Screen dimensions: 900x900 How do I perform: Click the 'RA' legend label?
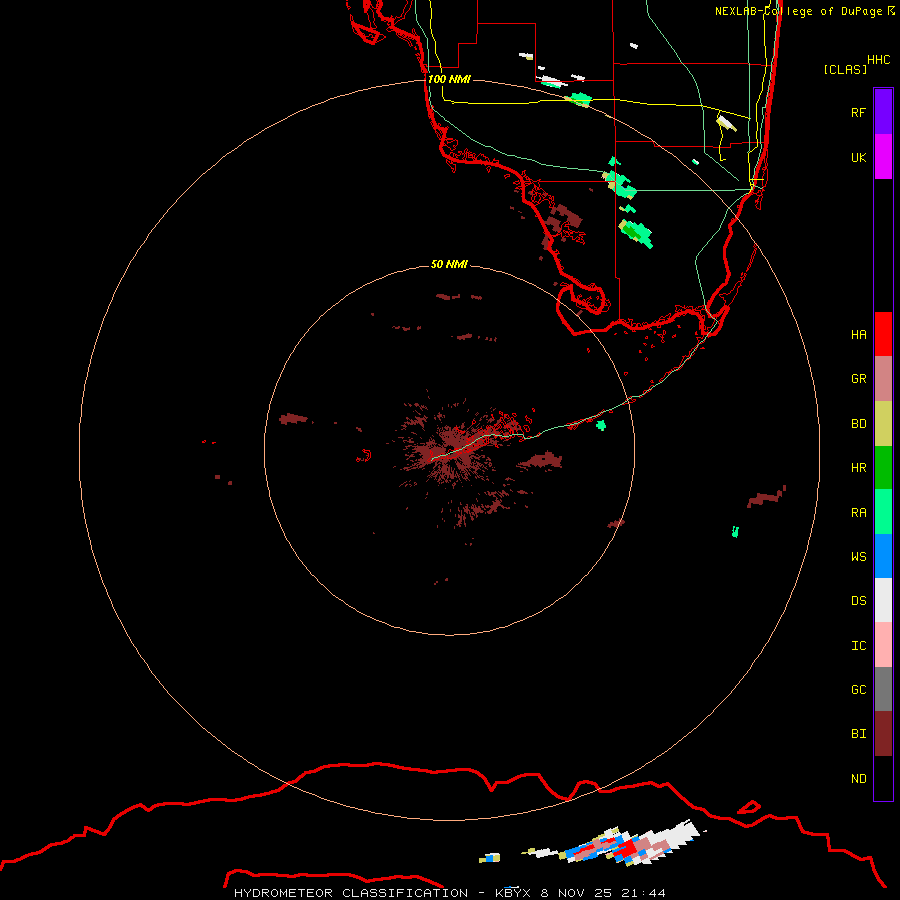click(x=858, y=513)
